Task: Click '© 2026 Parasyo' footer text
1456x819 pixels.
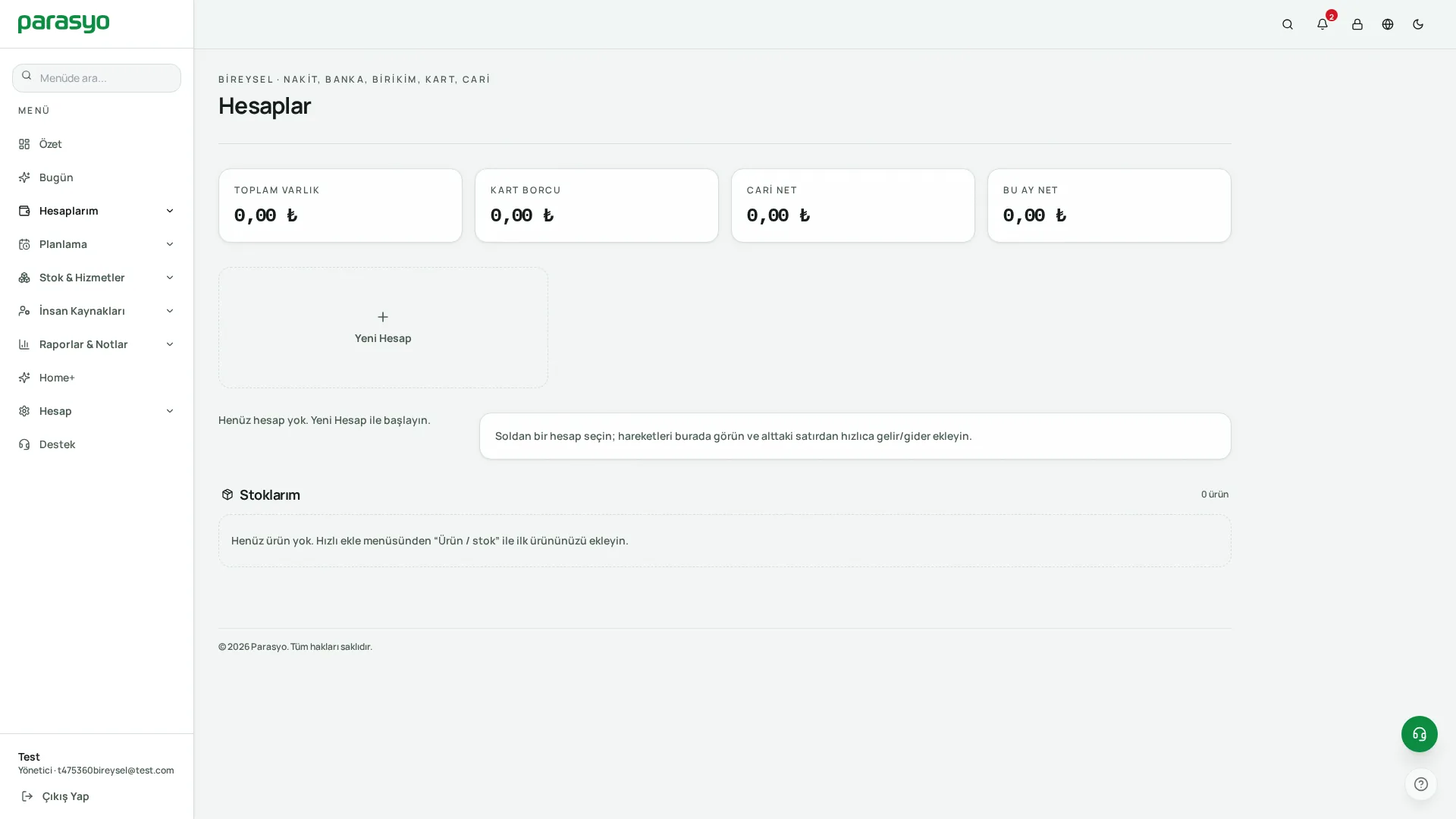Action: [253, 647]
